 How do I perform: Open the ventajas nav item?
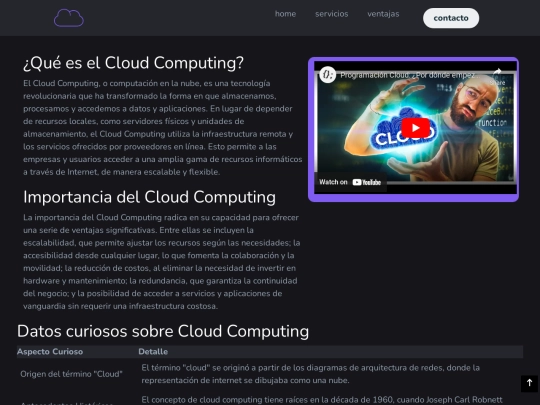383,14
